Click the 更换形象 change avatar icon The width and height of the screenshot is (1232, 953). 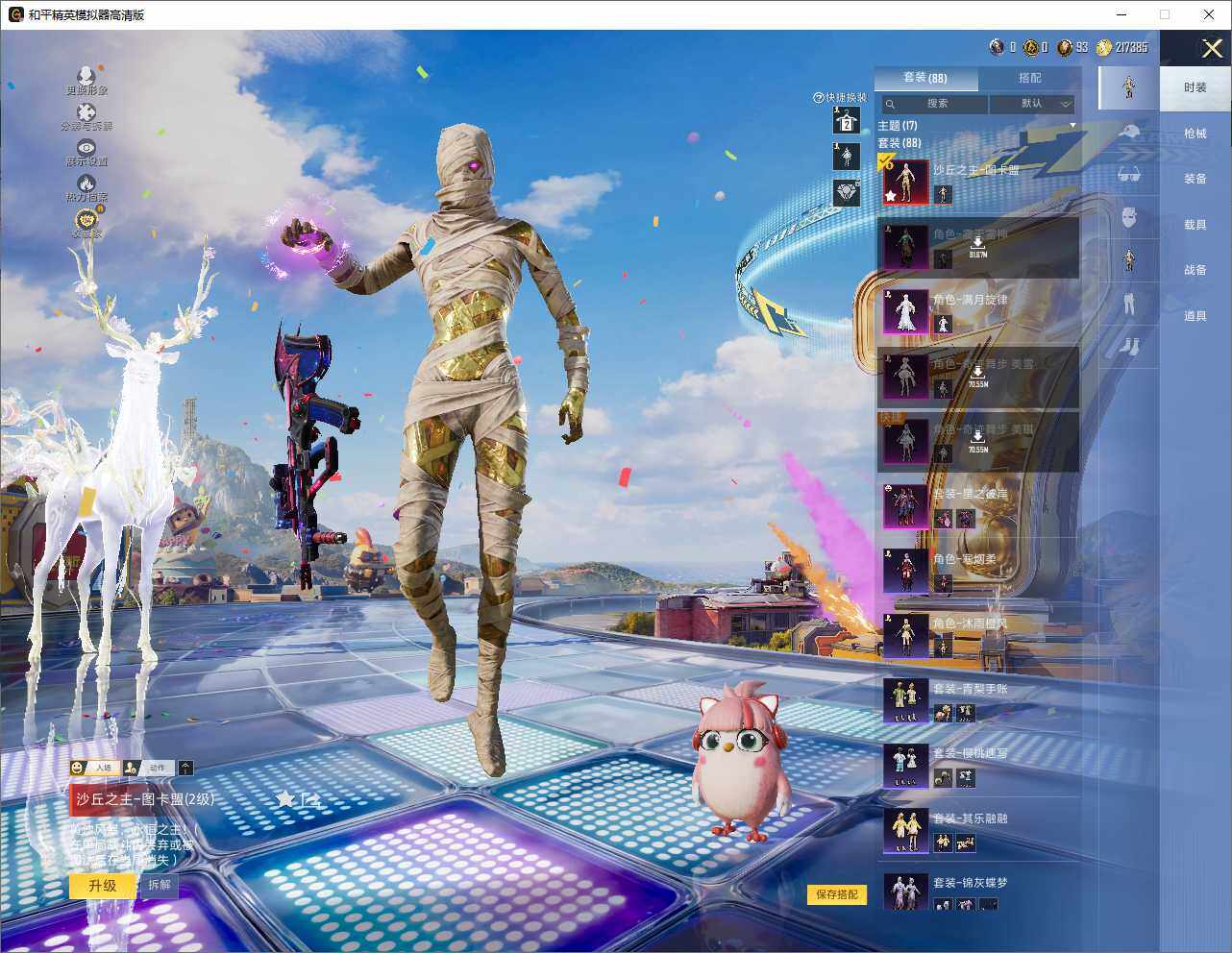point(86,75)
